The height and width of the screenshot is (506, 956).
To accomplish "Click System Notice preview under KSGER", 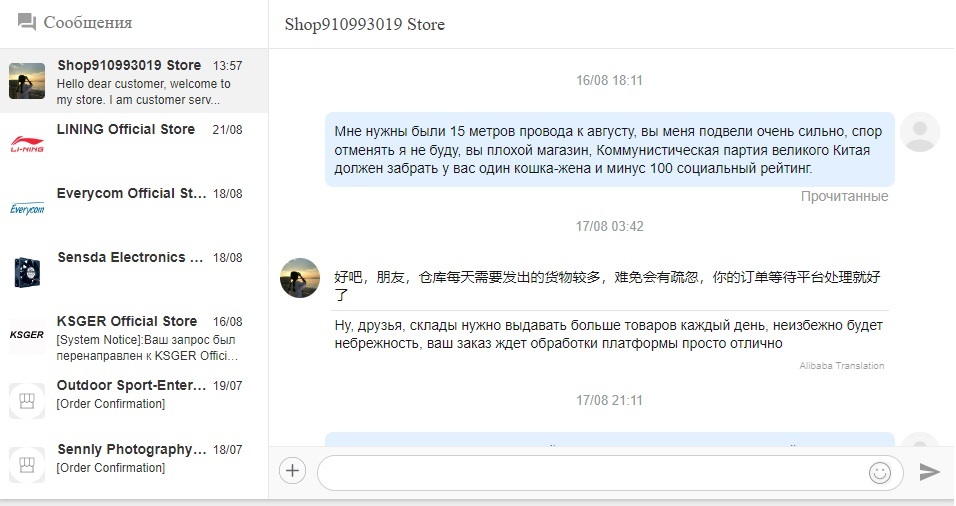I will click(146, 347).
